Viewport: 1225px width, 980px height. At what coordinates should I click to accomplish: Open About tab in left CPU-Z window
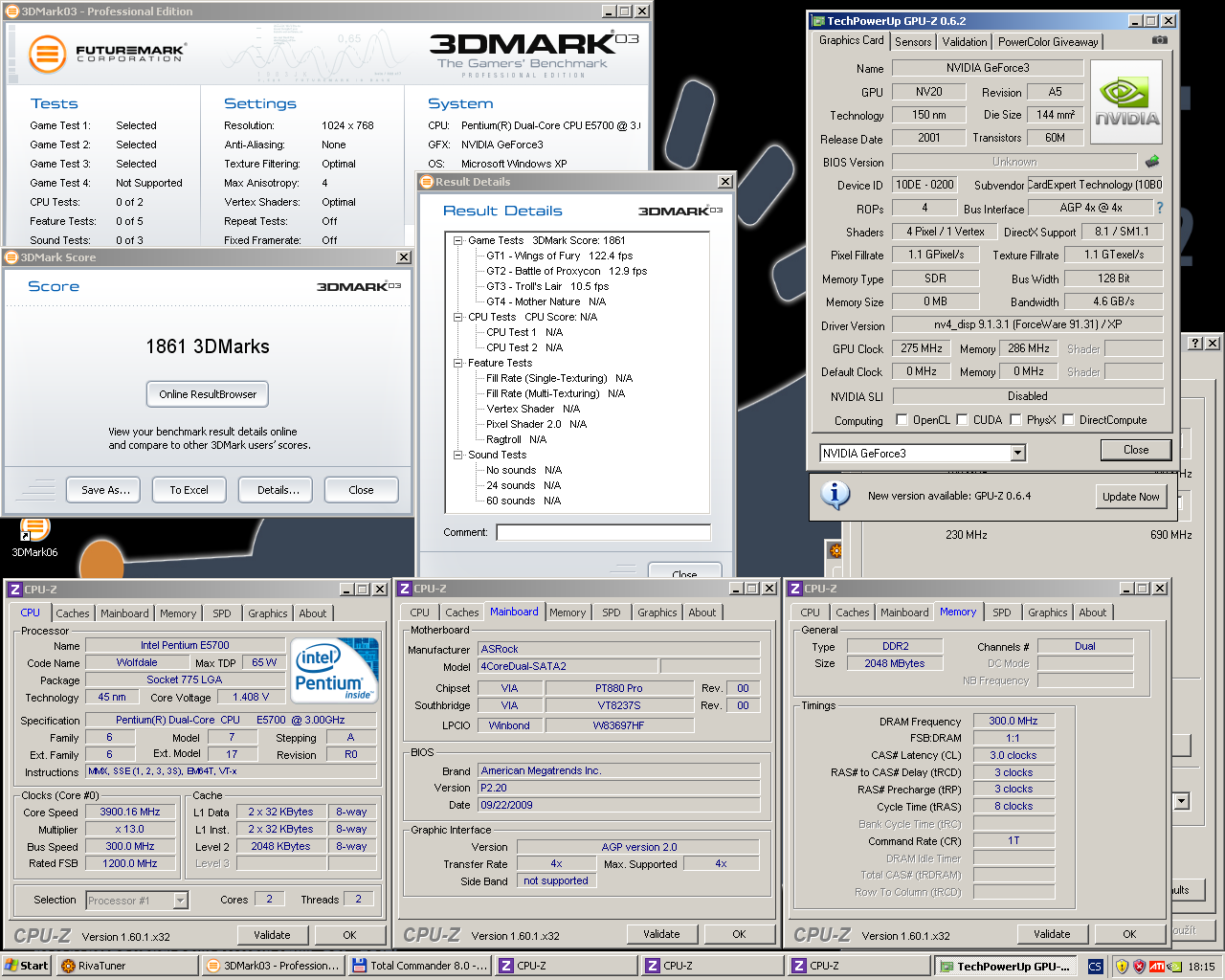pyautogui.click(x=313, y=613)
